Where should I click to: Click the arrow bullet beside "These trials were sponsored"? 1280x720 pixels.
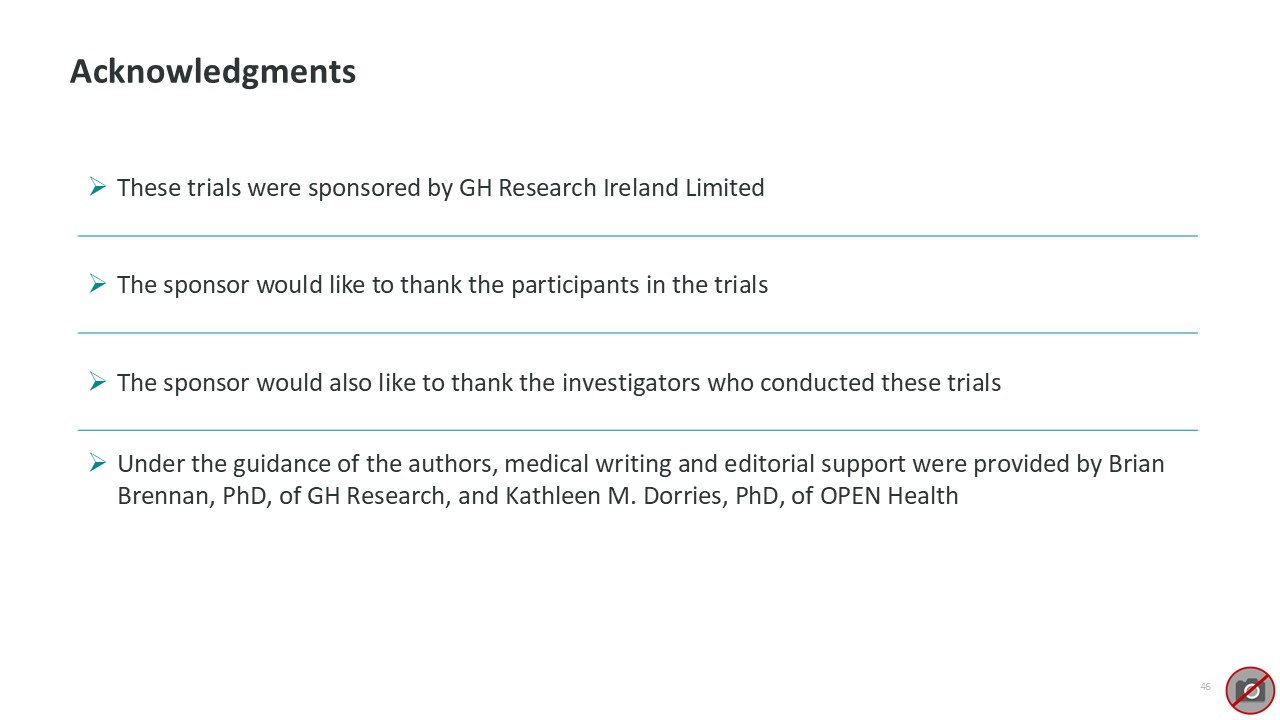(97, 187)
